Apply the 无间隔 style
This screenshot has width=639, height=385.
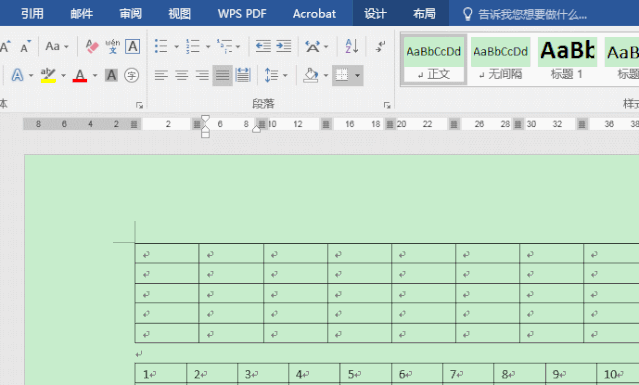(500, 59)
